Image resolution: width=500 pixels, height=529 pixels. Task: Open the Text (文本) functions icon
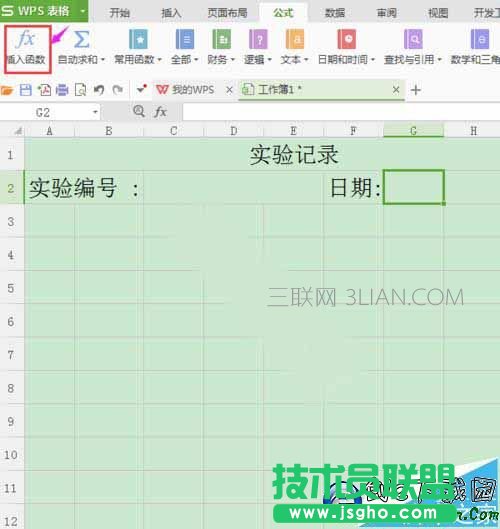point(295,39)
